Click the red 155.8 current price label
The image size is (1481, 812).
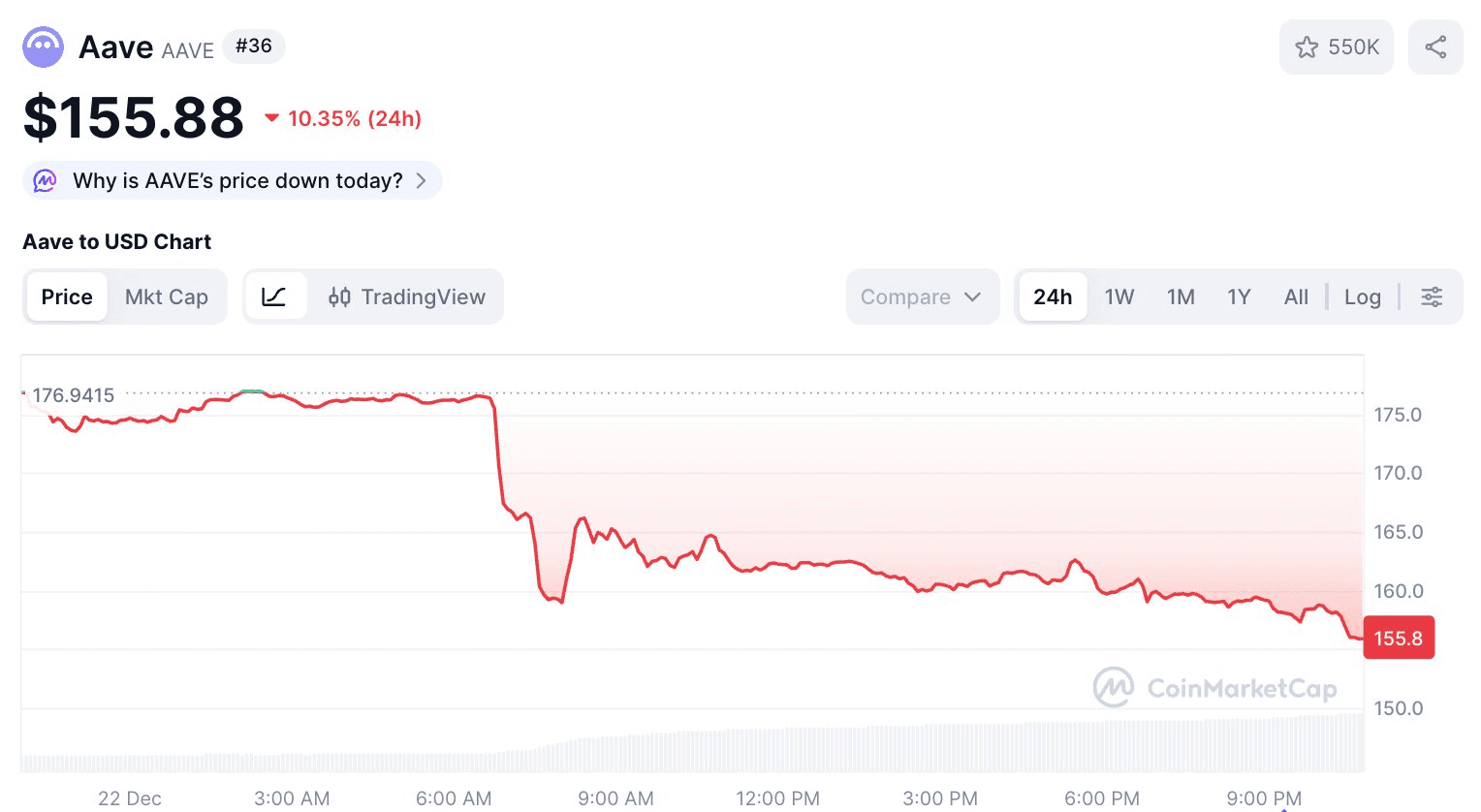pyautogui.click(x=1399, y=638)
